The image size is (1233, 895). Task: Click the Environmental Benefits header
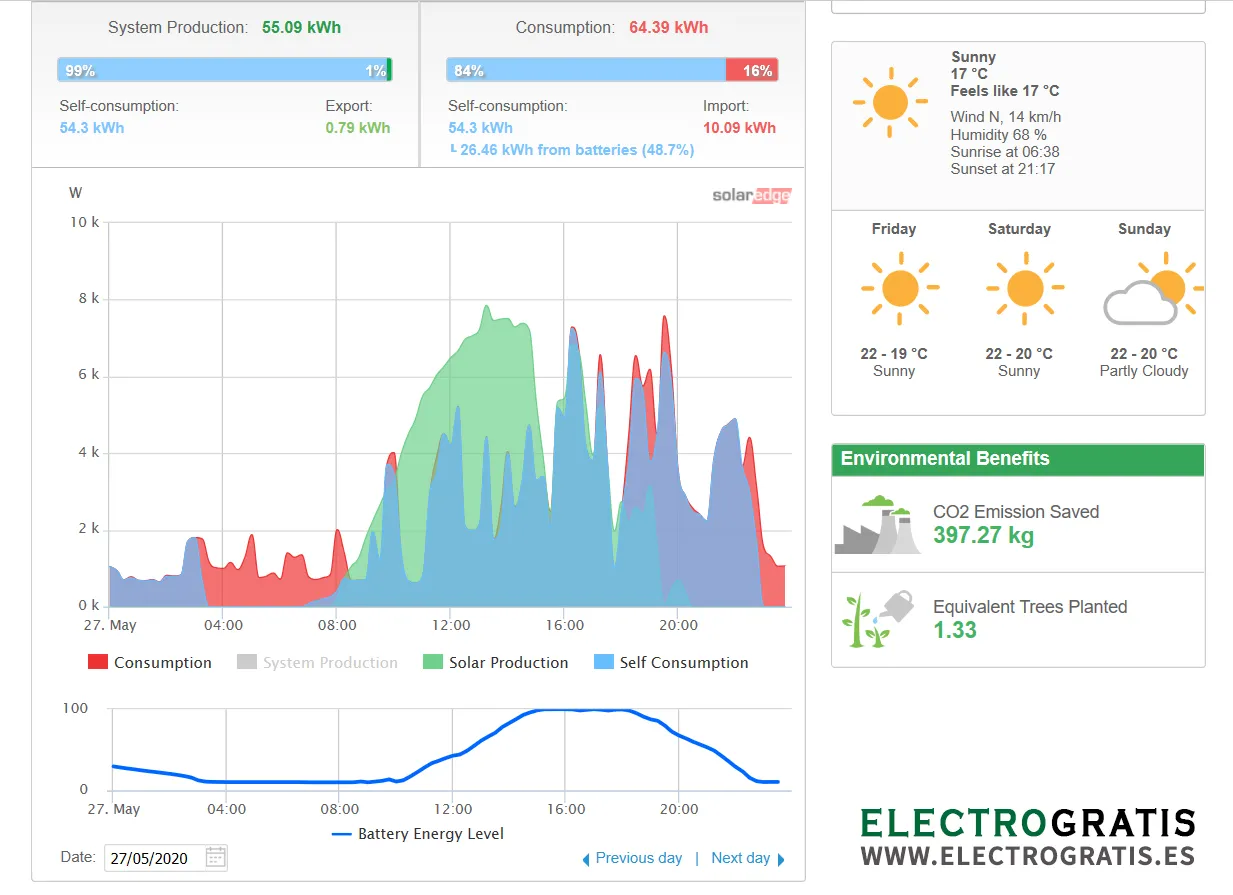(1017, 459)
